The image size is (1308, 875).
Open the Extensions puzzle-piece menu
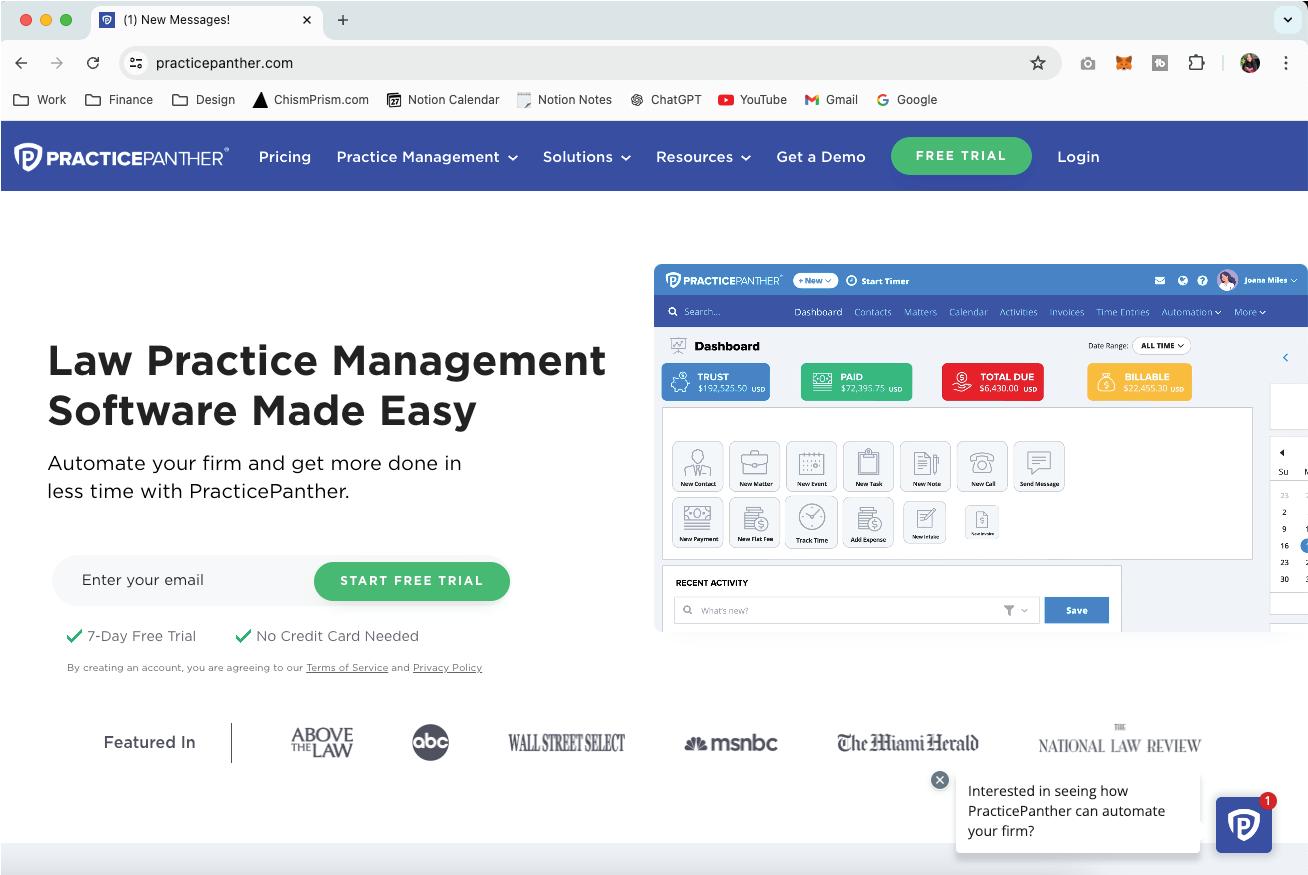pyautogui.click(x=1196, y=63)
